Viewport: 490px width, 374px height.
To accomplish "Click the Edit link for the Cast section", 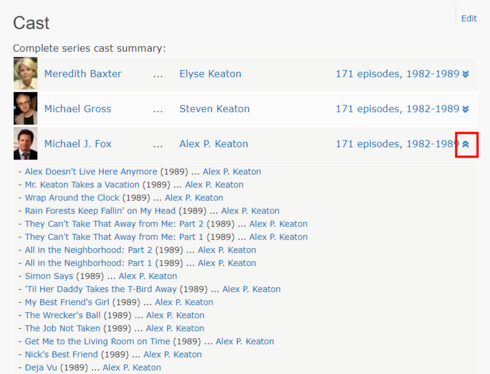I will [x=469, y=18].
